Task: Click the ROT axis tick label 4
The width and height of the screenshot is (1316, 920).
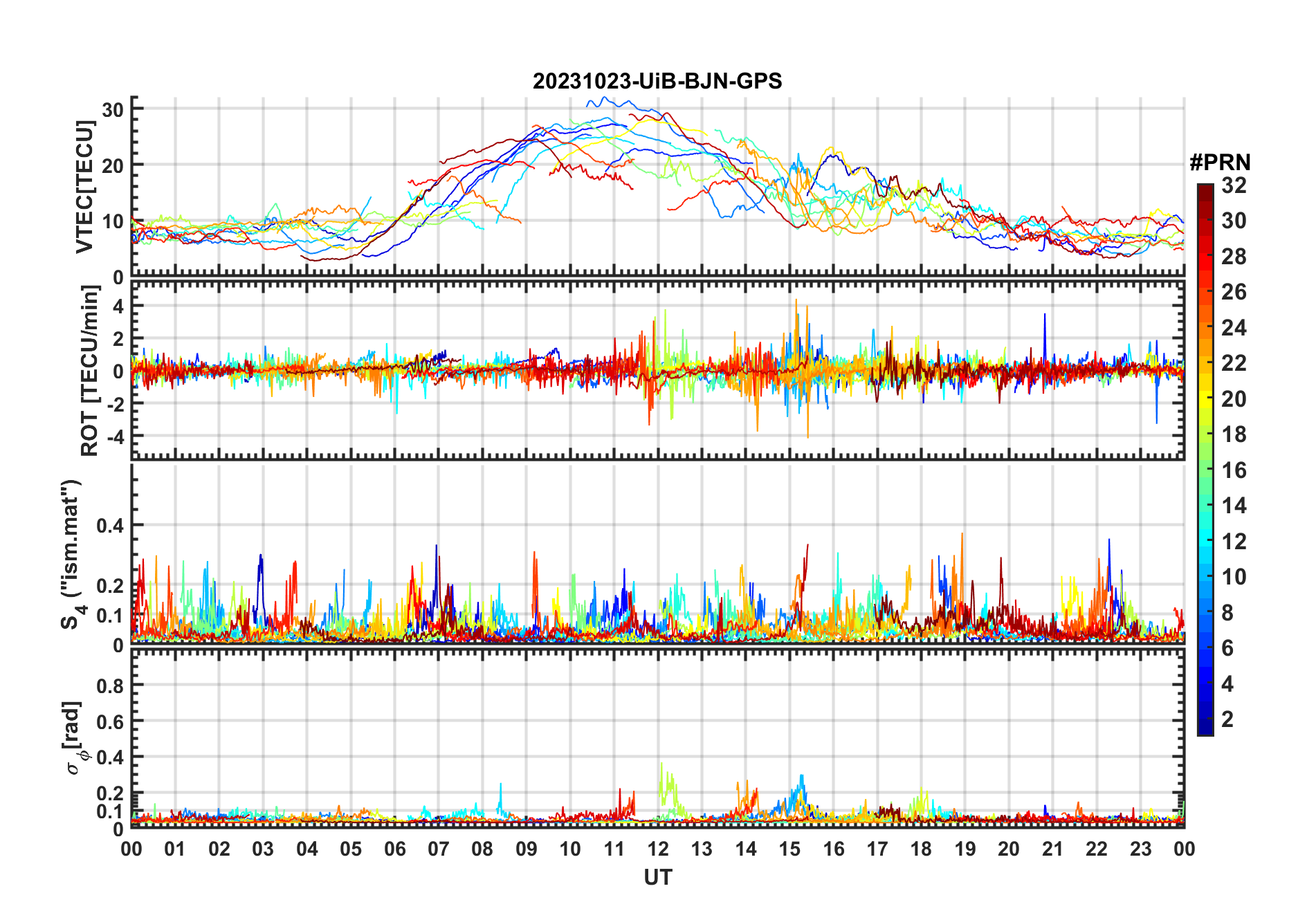Action: (119, 306)
